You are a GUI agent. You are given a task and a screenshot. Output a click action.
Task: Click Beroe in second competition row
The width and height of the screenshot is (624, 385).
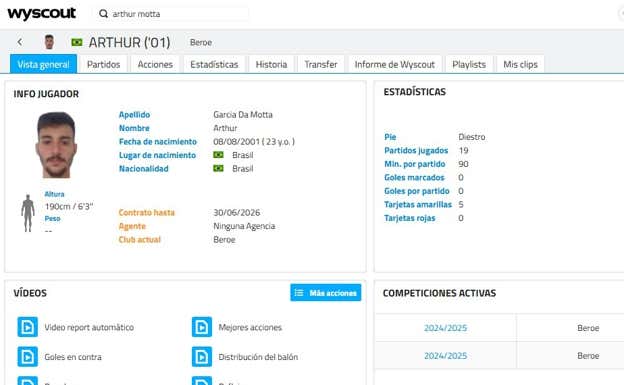click(588, 356)
